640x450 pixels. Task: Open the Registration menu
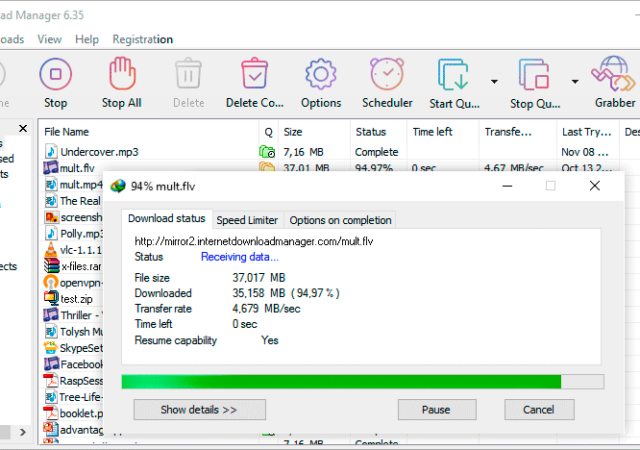142,39
